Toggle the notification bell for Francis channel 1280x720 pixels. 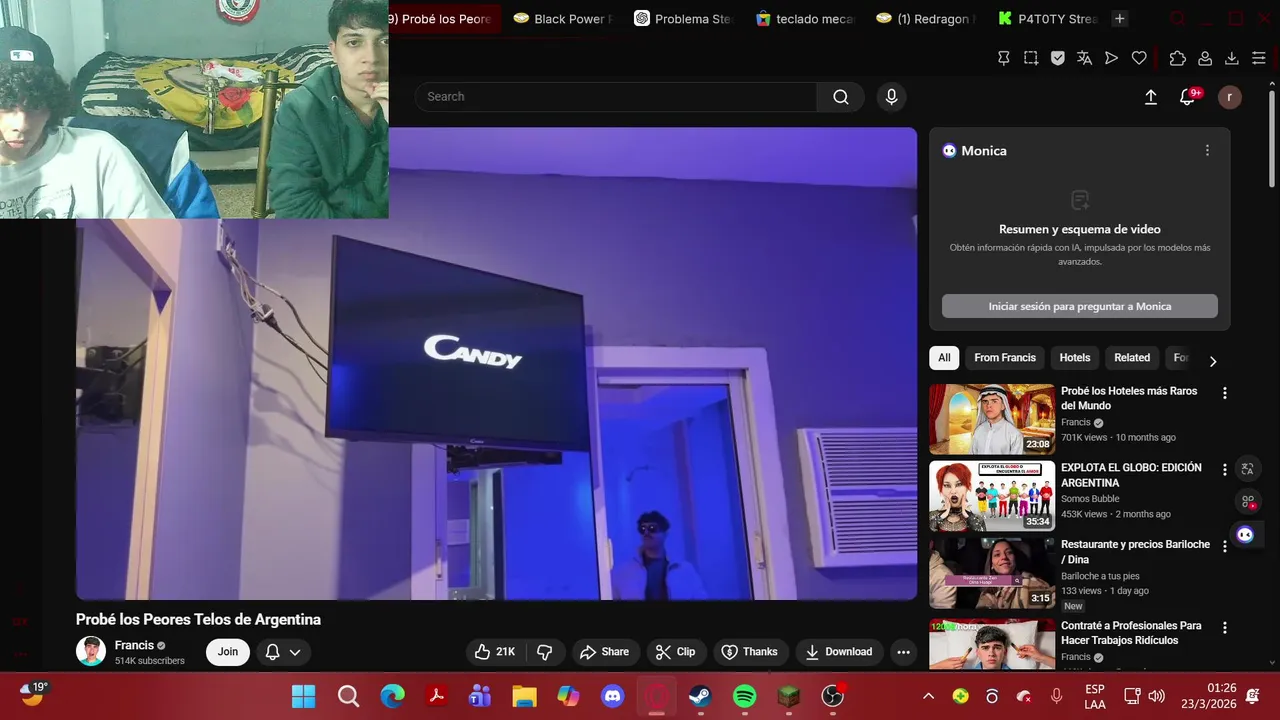(273, 652)
